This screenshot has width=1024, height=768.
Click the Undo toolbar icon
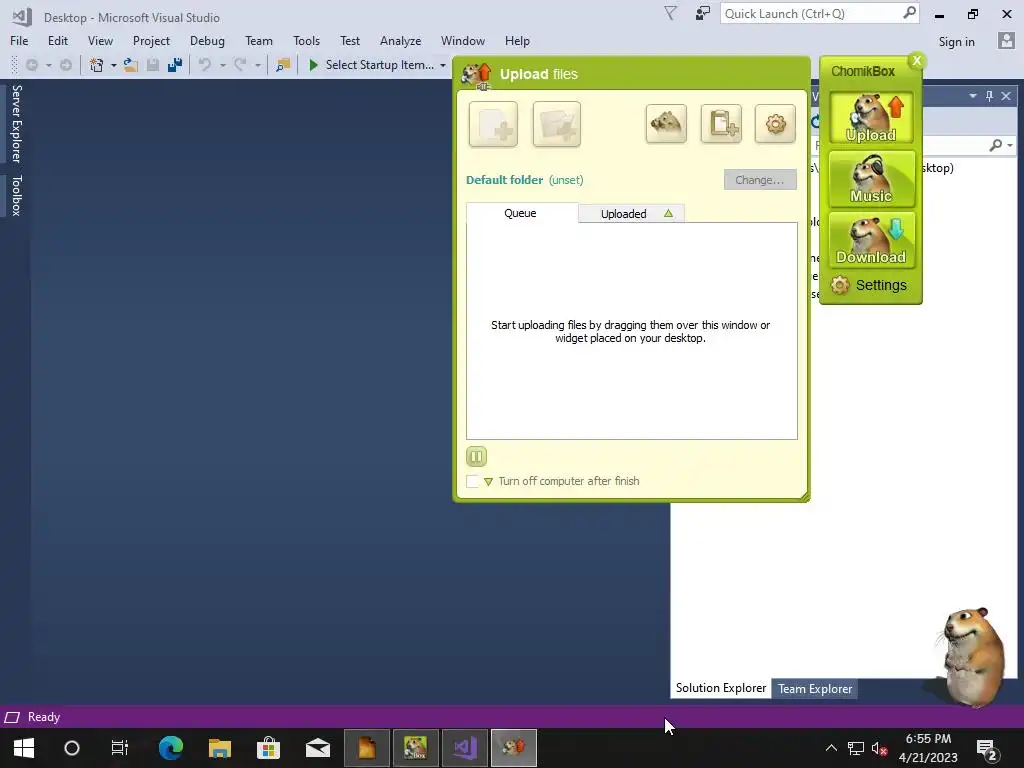pos(205,65)
